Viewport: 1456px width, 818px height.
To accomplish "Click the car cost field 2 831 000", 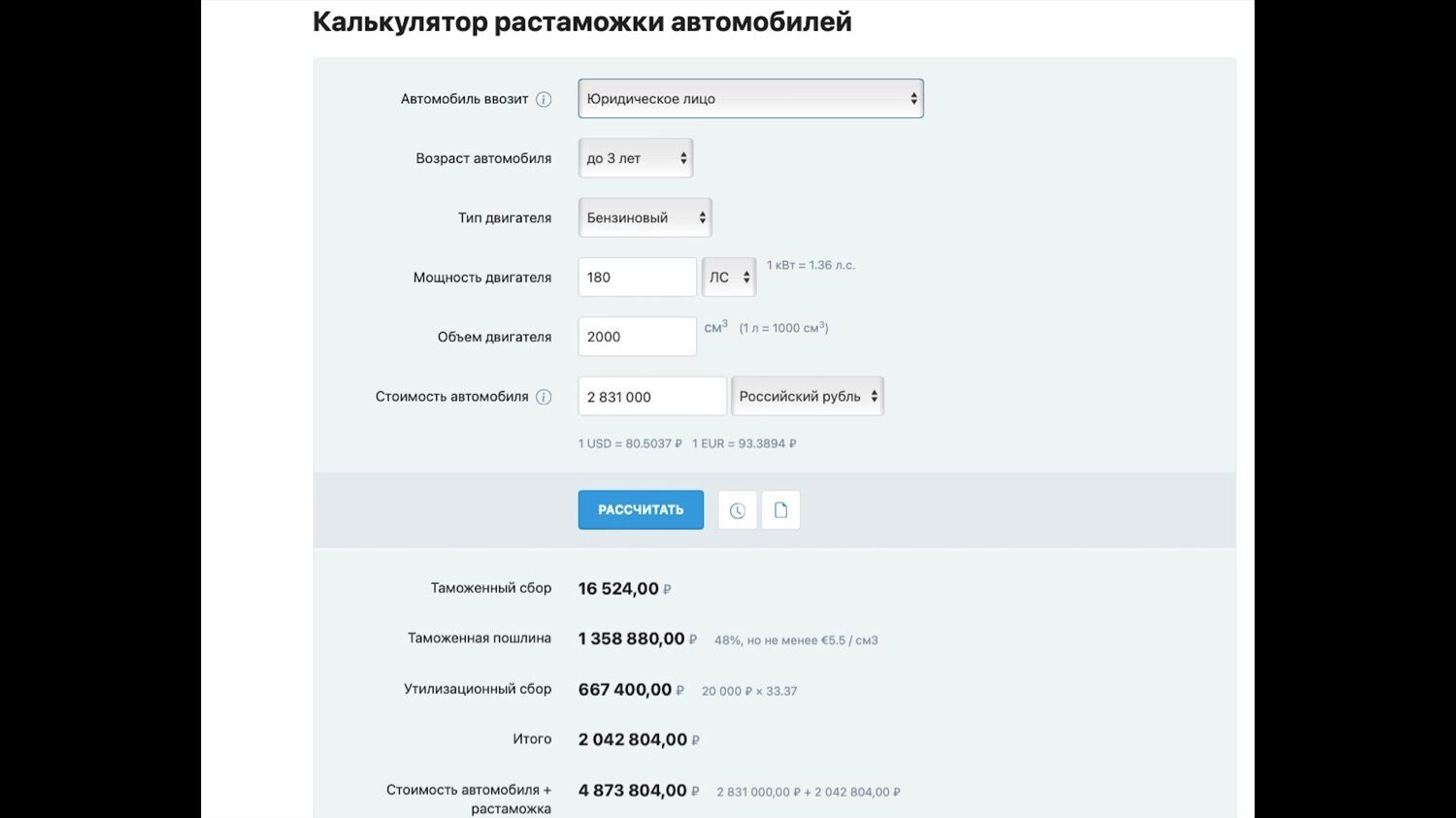I will pos(651,396).
